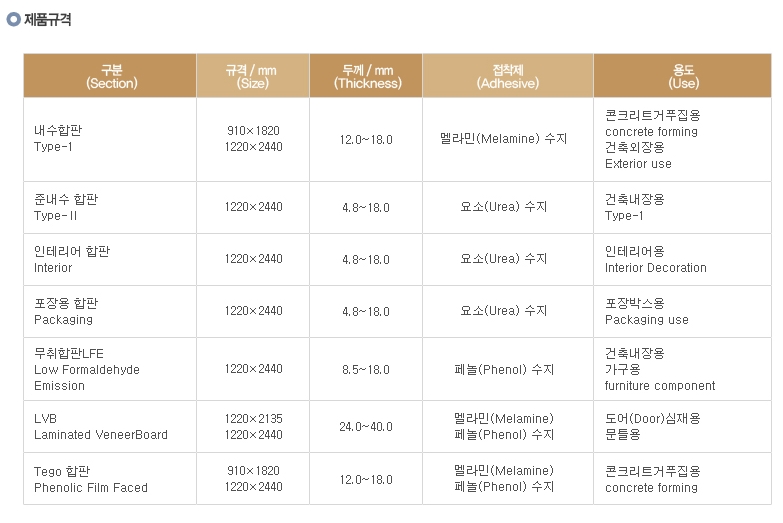Select the 규격 / mm (Size) header

pos(253,75)
